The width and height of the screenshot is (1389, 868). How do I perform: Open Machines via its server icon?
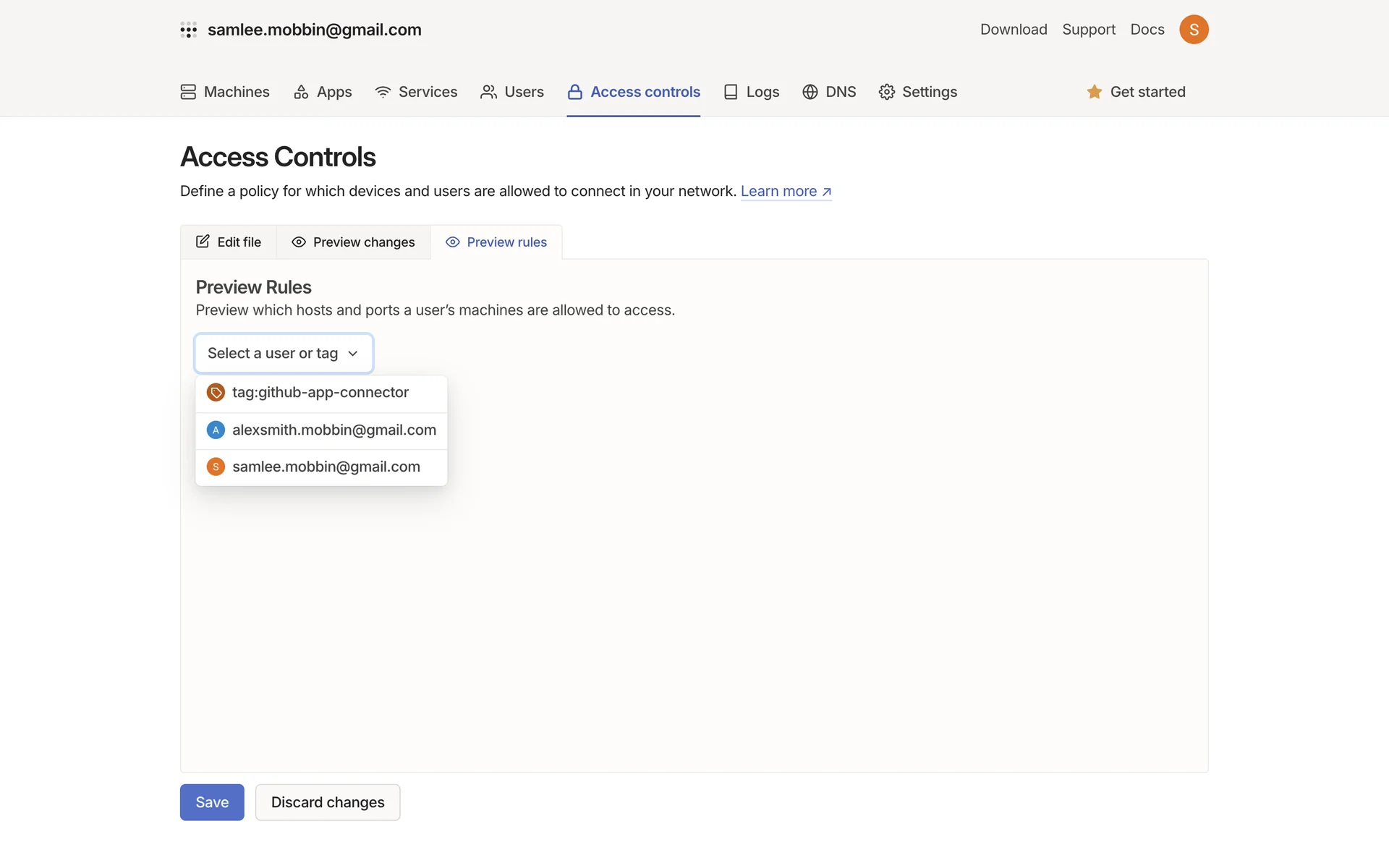click(x=188, y=92)
